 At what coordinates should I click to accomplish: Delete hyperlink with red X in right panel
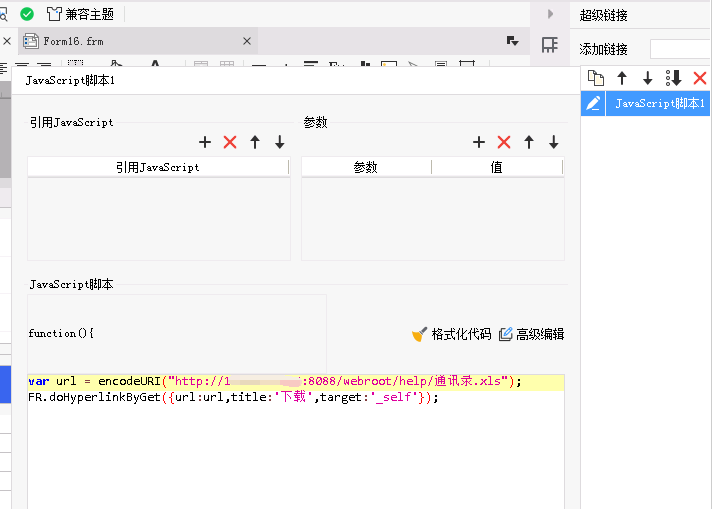click(x=700, y=78)
